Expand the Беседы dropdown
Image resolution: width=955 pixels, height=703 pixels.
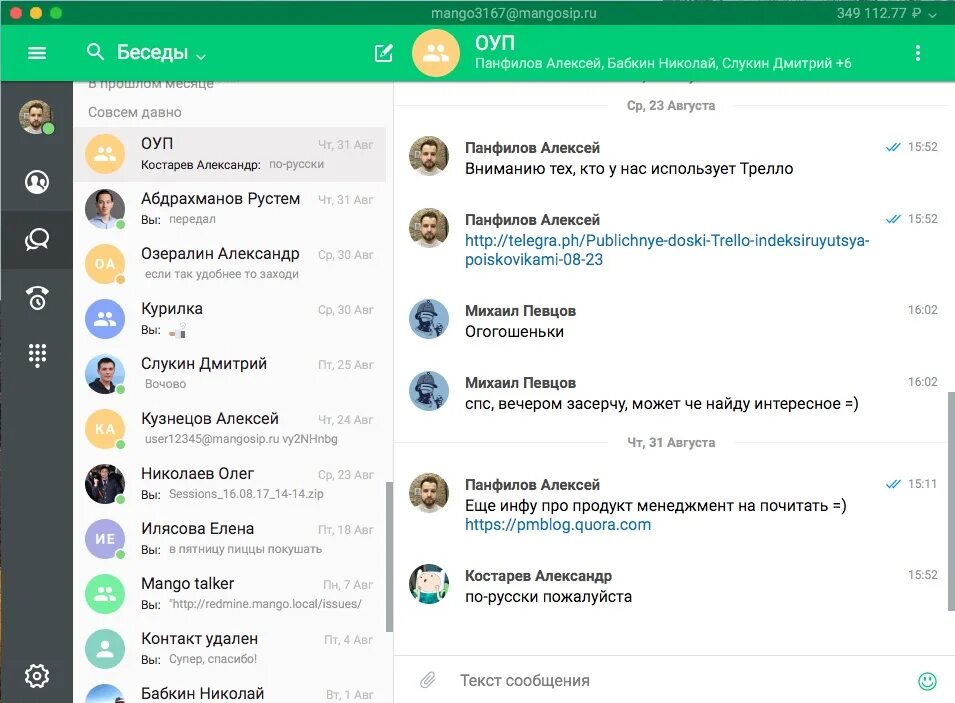tap(200, 56)
